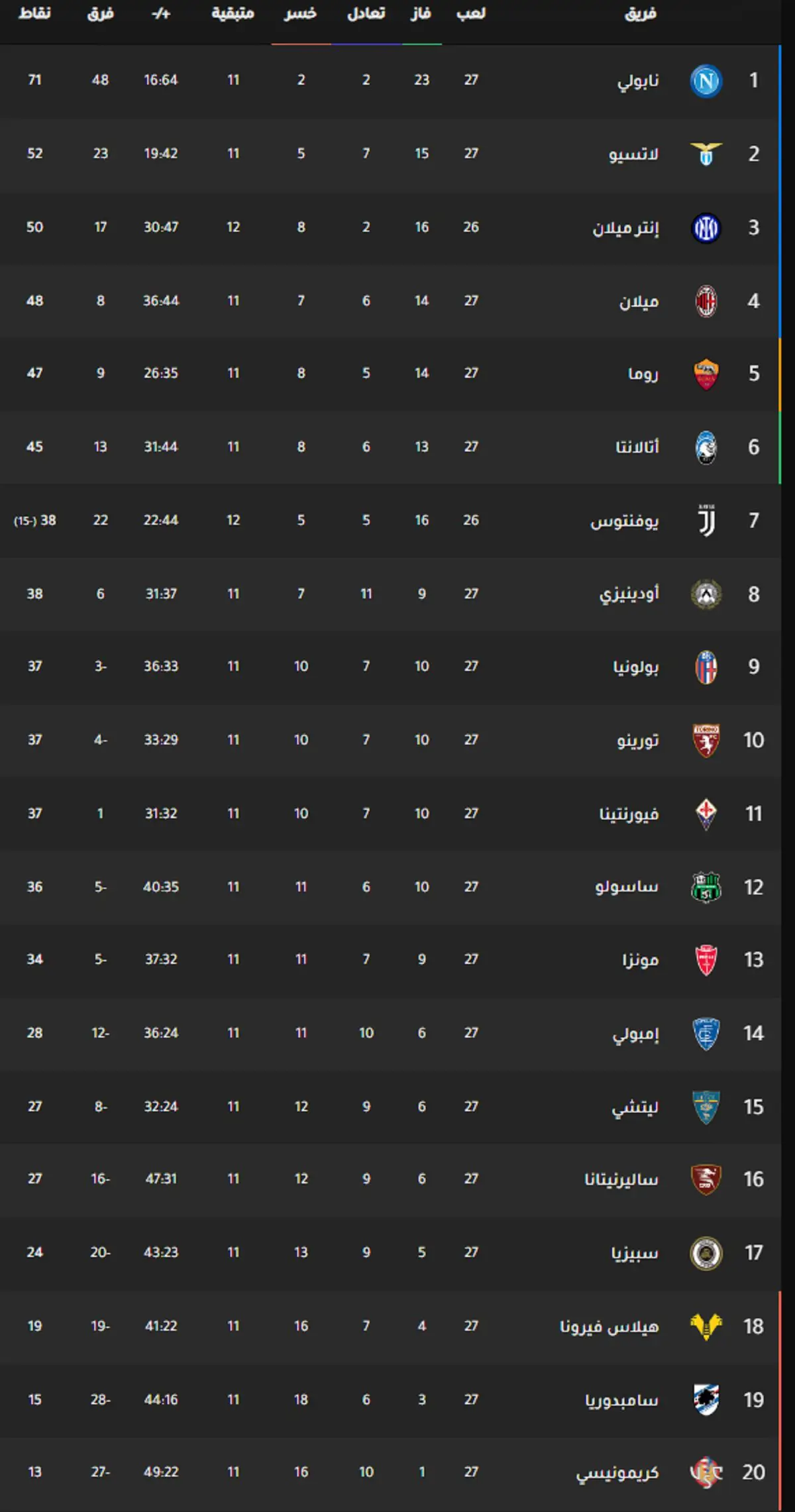Click the Roma wolf crest
This screenshot has height=1512, width=795.
click(706, 374)
